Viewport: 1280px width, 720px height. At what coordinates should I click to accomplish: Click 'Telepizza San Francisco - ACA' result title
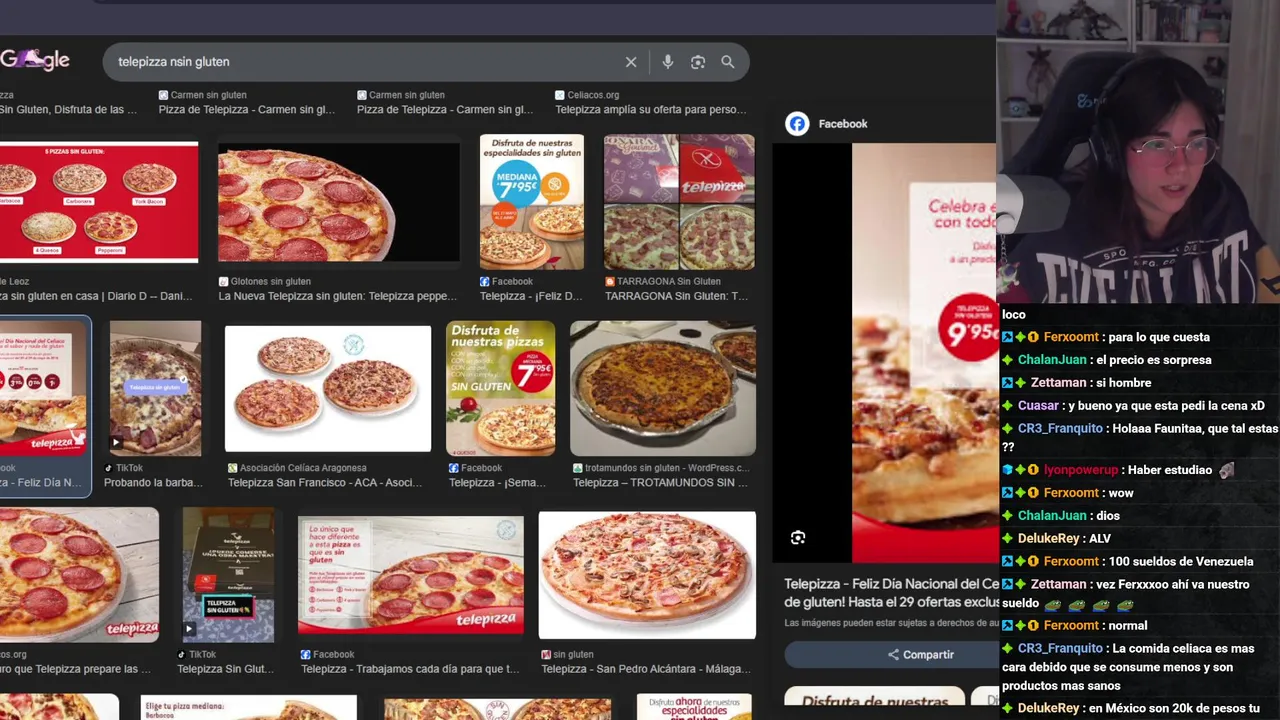coord(325,483)
